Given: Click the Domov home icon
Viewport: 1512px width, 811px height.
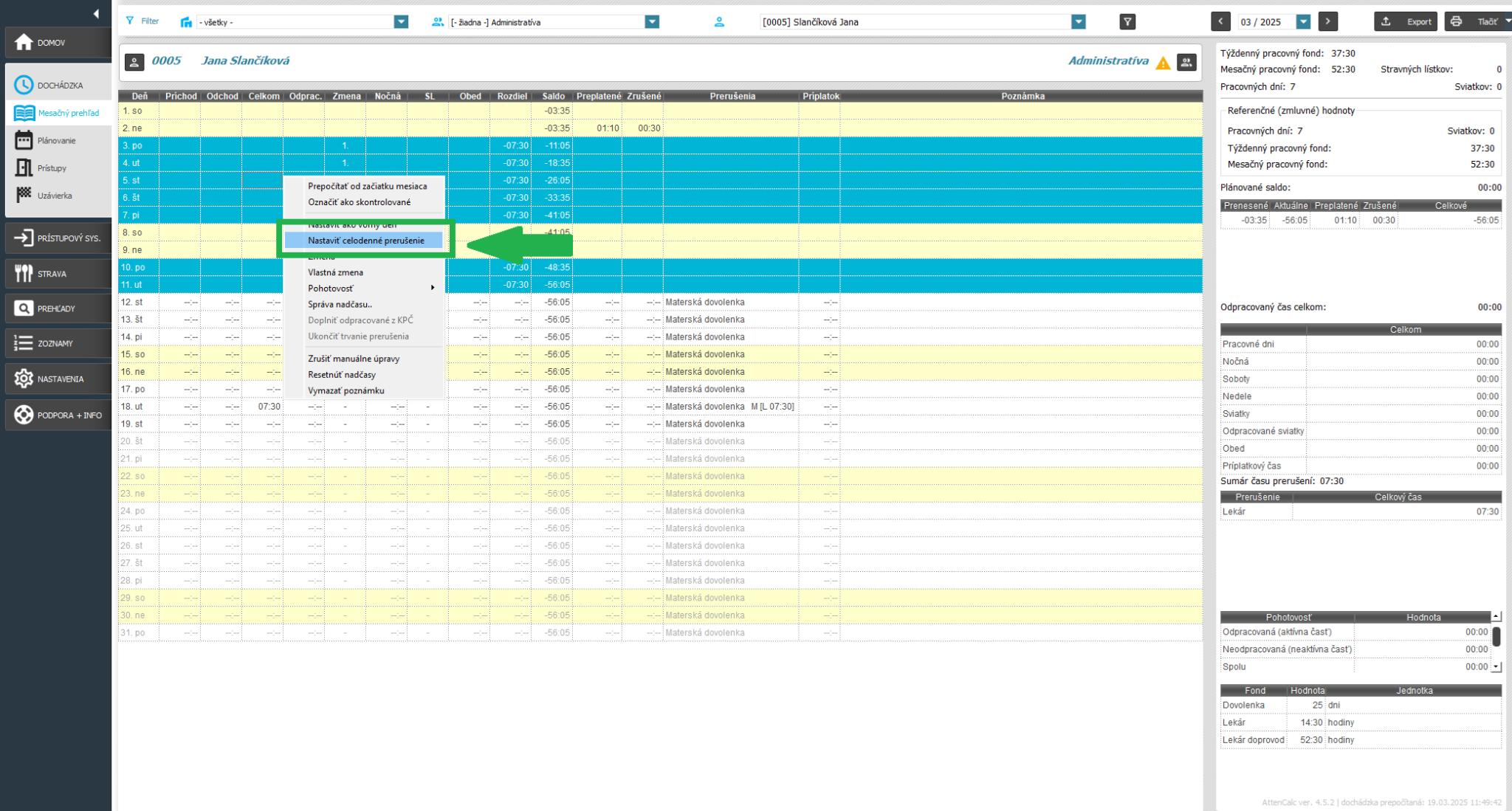Looking at the screenshot, I should coord(24,43).
